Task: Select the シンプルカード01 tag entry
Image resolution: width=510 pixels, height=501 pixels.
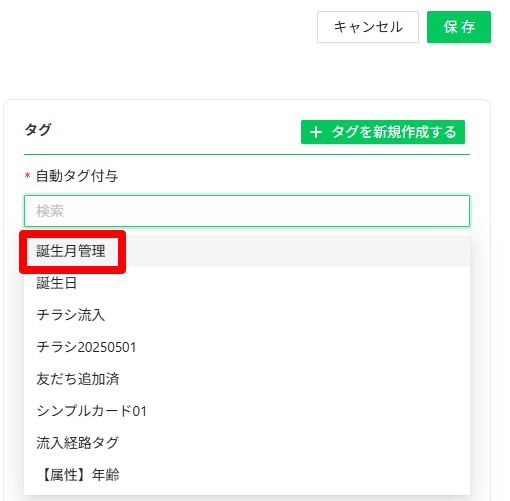Action: pos(247,411)
